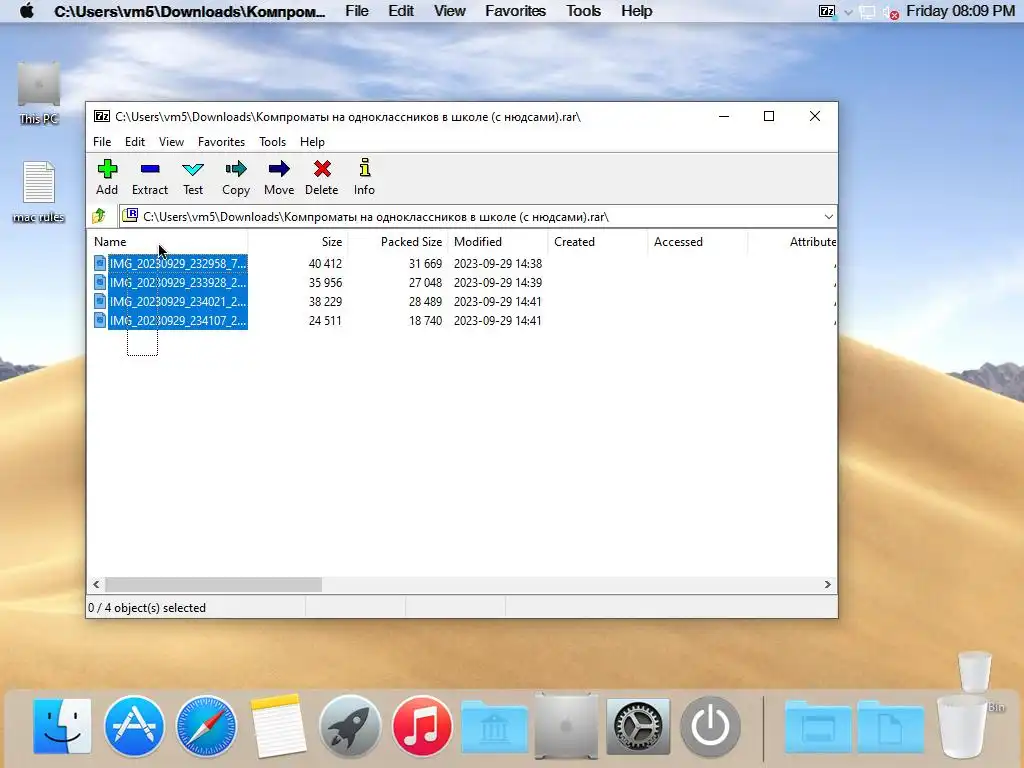Click the volume muted tray icon

pos(891,12)
